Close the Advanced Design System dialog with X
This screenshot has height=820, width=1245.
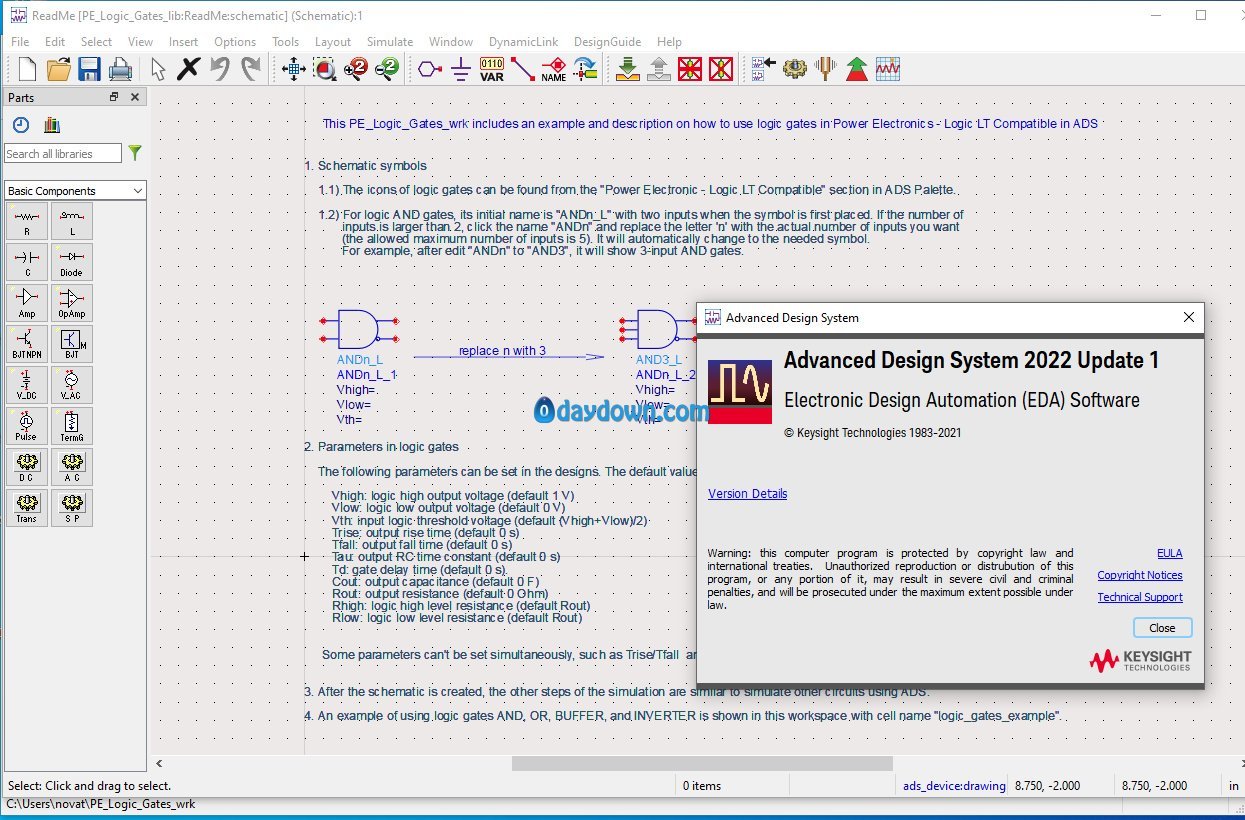coord(1188,317)
